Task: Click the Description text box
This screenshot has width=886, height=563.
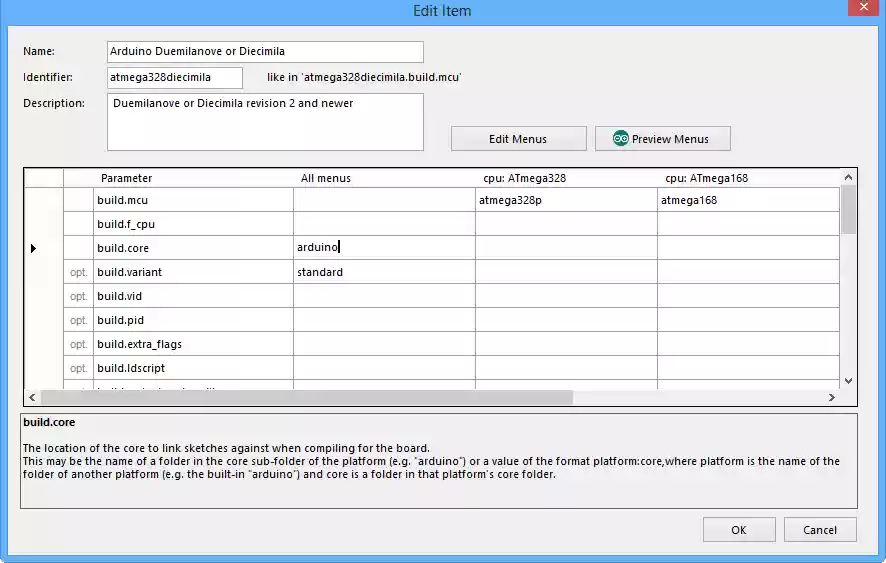Action: click(x=265, y=122)
